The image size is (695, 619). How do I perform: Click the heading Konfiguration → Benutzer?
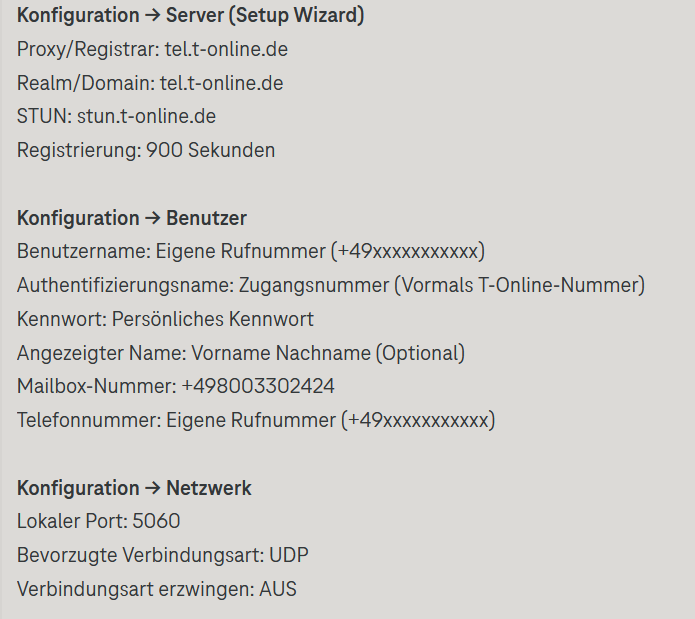(132, 218)
